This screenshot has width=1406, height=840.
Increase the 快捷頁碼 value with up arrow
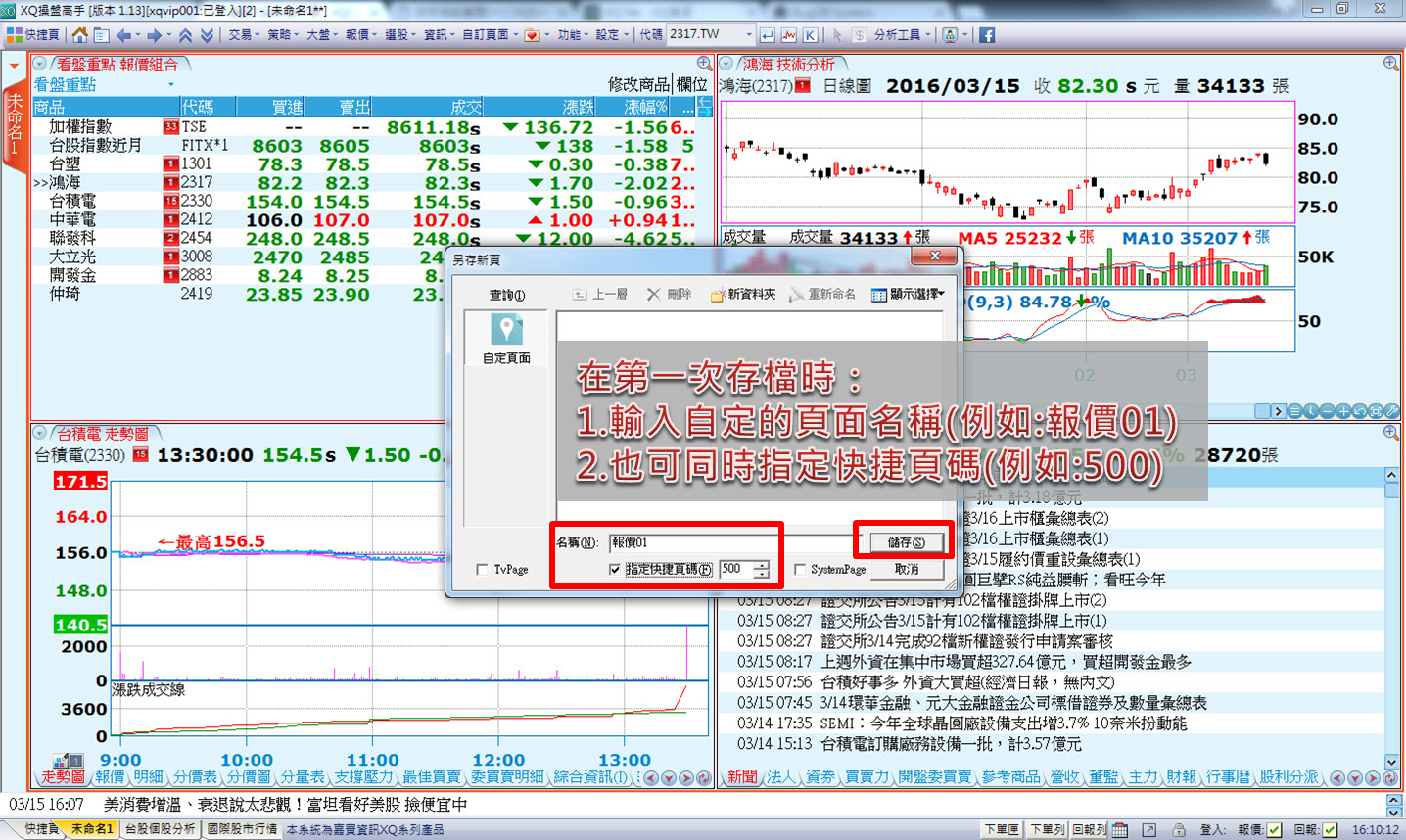pyautogui.click(x=762, y=564)
